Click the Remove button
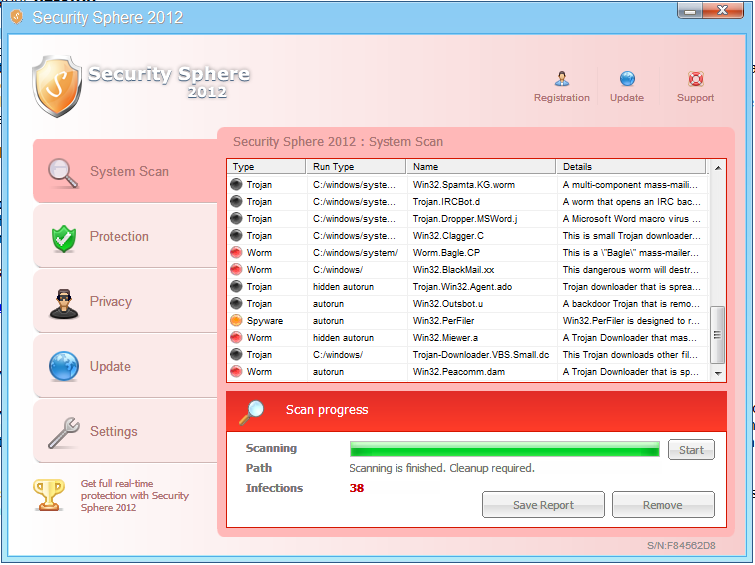The width and height of the screenshot is (755, 565). (x=663, y=505)
